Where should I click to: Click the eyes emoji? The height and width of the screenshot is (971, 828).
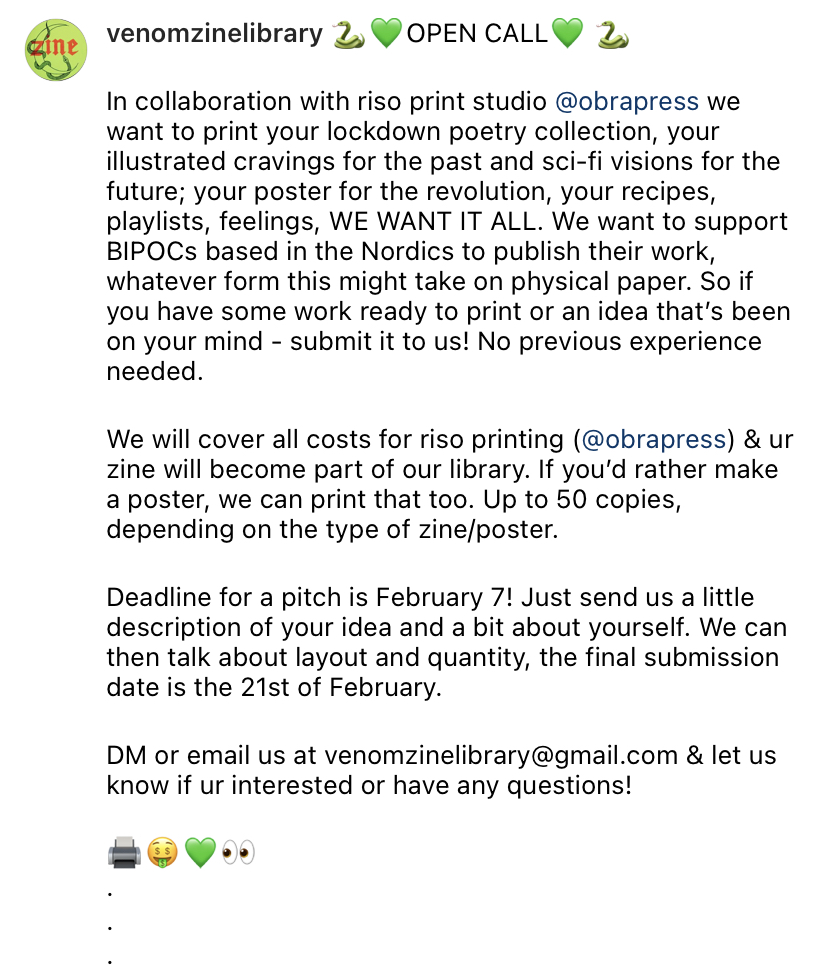[x=238, y=853]
